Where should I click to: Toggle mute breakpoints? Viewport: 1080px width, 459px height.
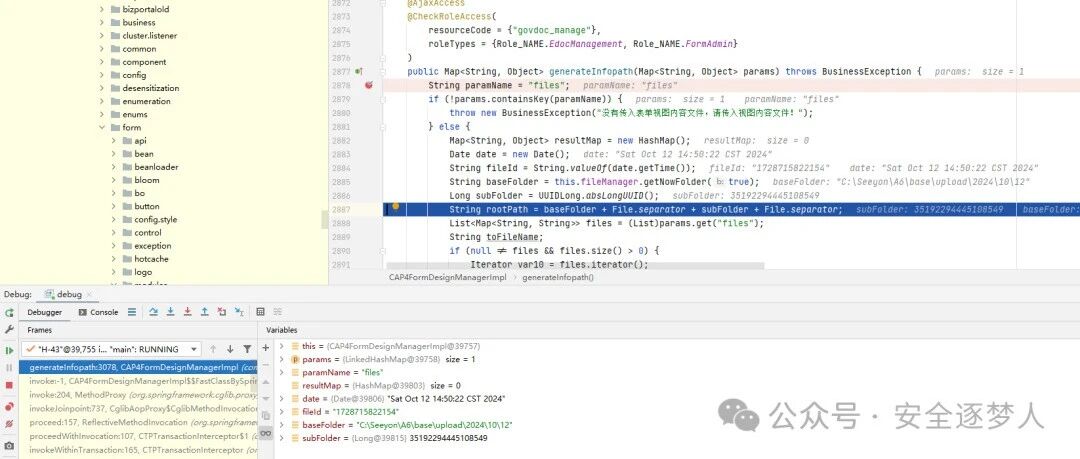[9, 425]
